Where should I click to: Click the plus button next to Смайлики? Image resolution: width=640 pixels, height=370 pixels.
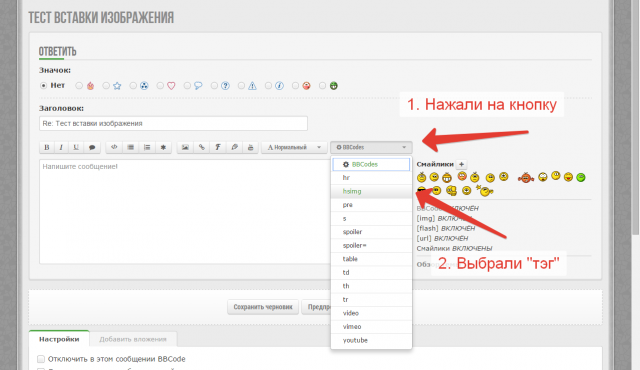pos(461,164)
